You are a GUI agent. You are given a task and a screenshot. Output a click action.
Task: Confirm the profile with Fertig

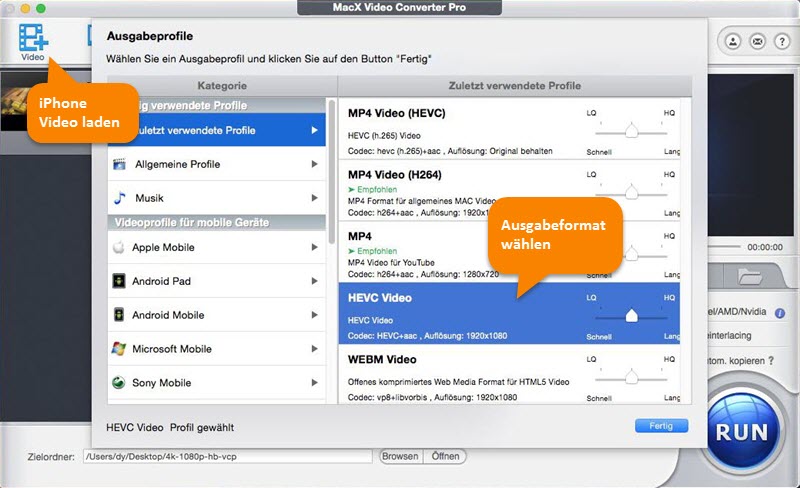(x=661, y=426)
